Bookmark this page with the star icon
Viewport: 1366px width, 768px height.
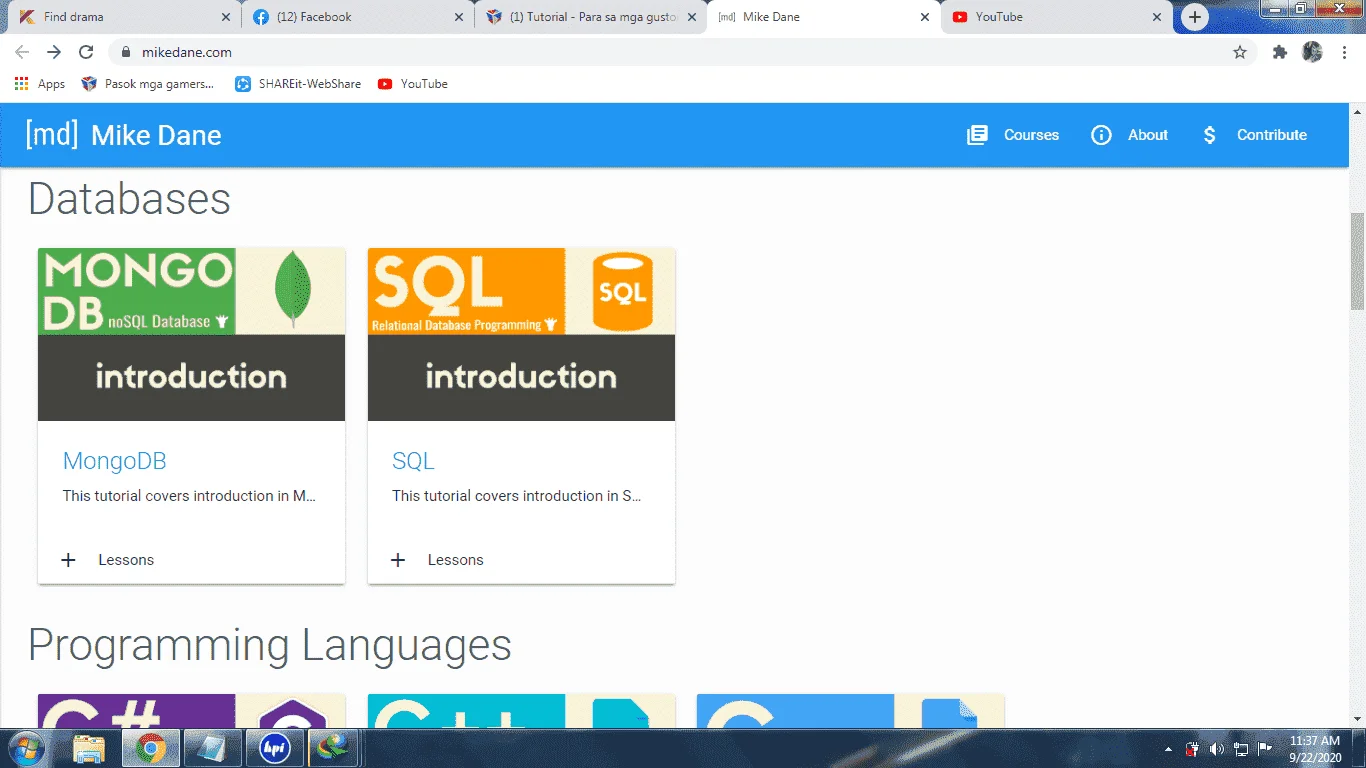1240,52
